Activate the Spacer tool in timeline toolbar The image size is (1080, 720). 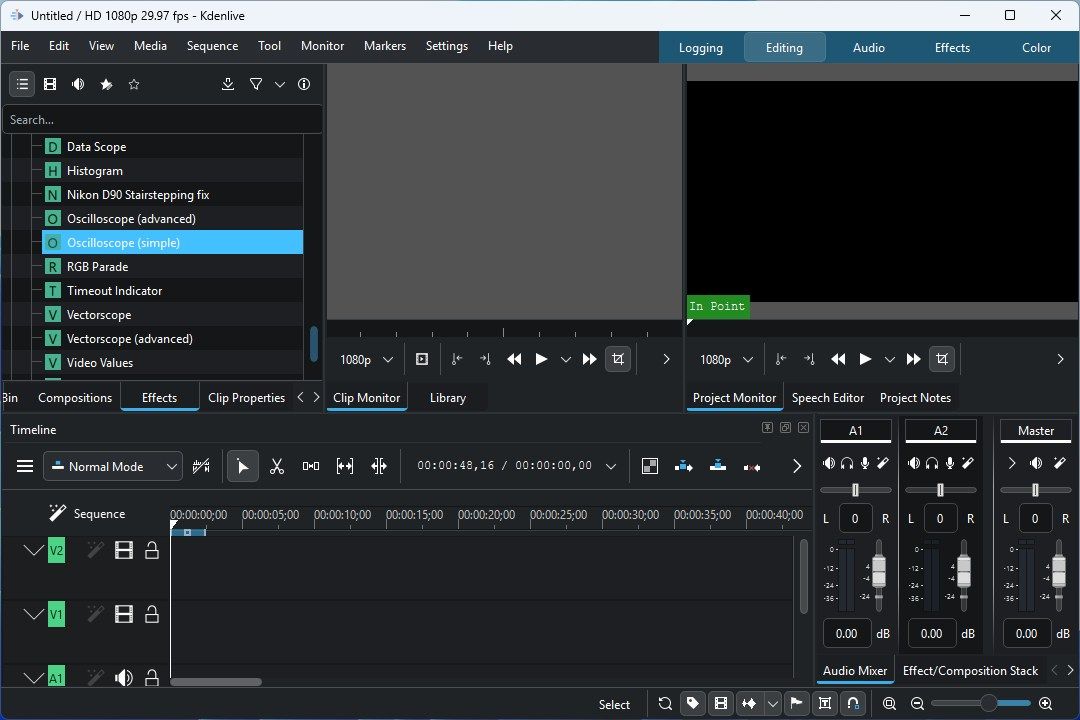(x=311, y=466)
